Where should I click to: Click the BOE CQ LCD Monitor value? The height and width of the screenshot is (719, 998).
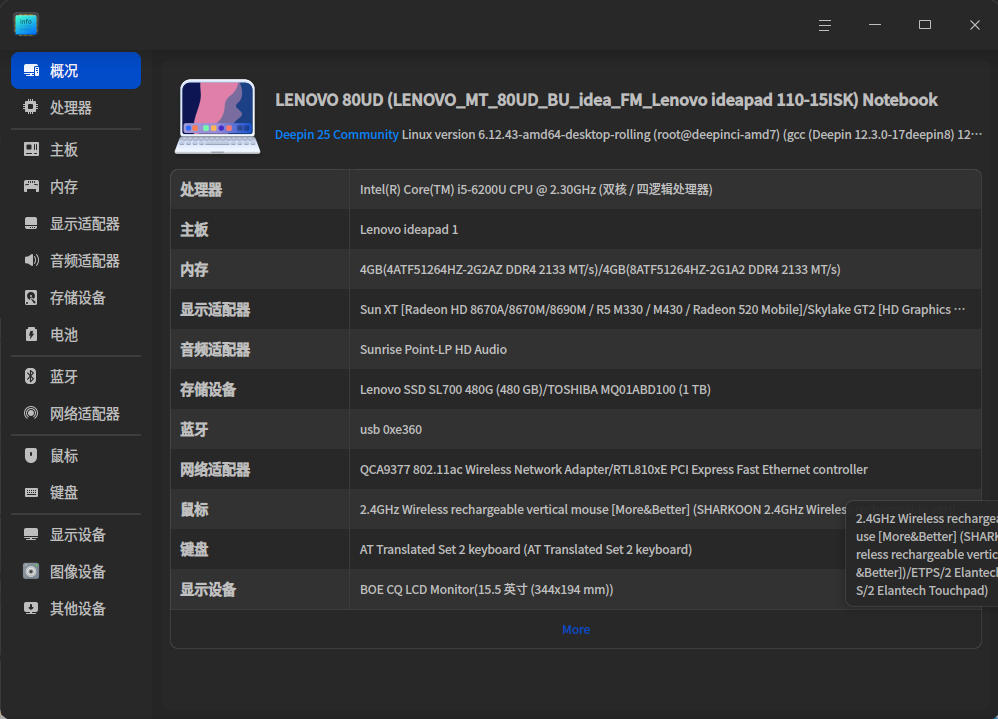(486, 590)
